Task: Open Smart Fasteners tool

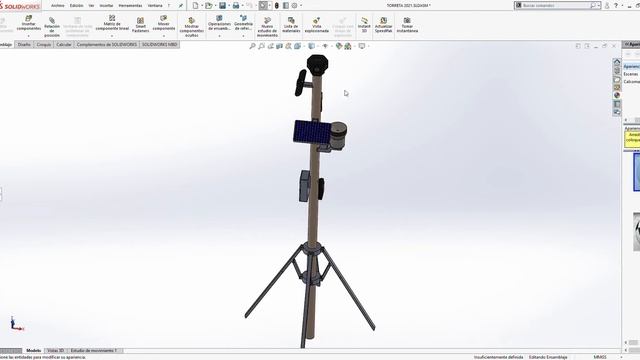Action: point(140,25)
